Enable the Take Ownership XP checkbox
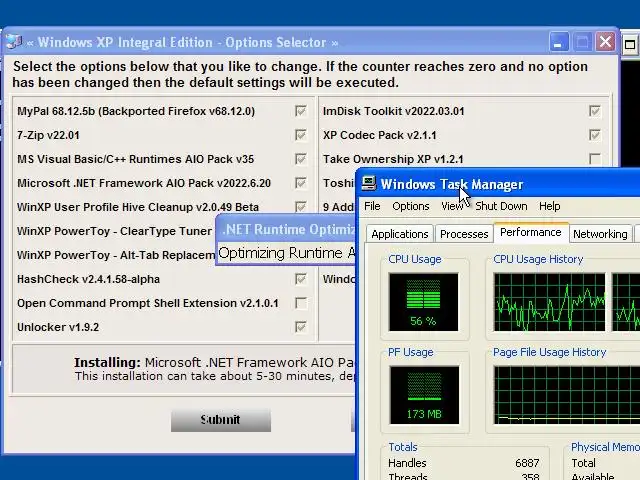Screen dimensions: 640x480 595,159
